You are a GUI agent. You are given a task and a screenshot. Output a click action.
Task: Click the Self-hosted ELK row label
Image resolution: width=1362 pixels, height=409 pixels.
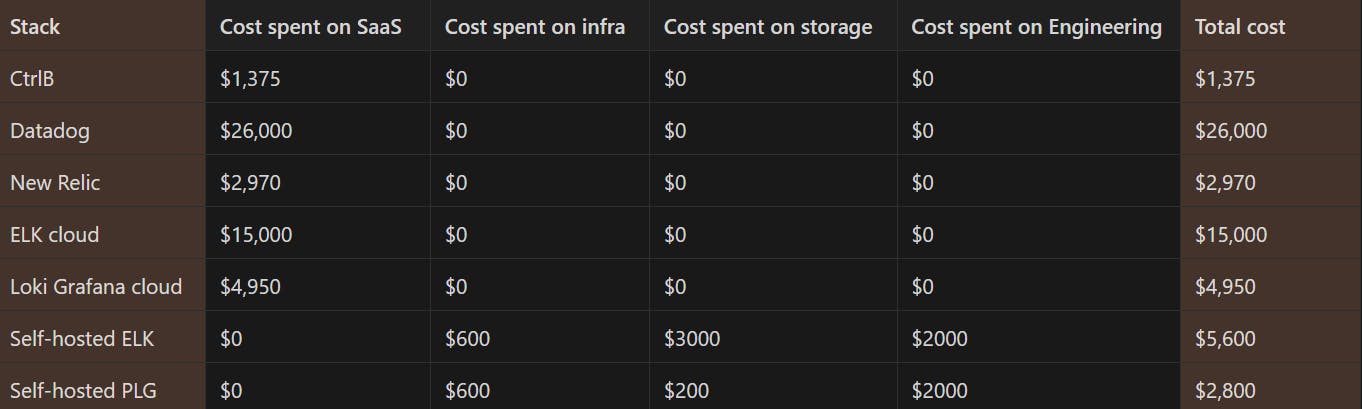pos(82,339)
